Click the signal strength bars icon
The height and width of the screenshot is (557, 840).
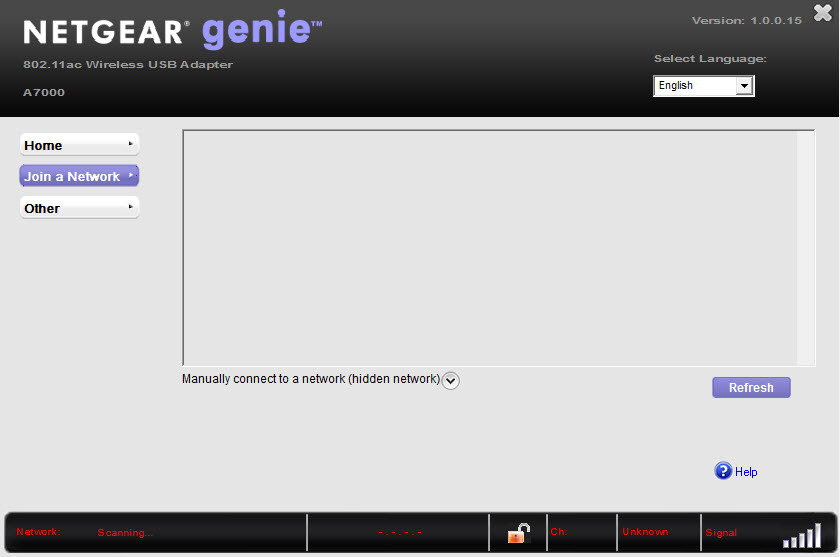point(801,536)
